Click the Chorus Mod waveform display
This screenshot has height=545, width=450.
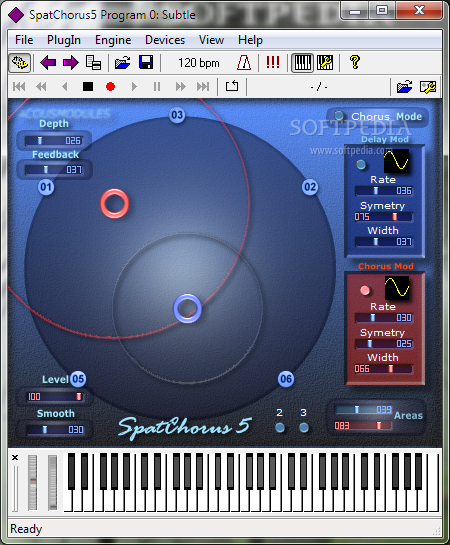tap(397, 288)
